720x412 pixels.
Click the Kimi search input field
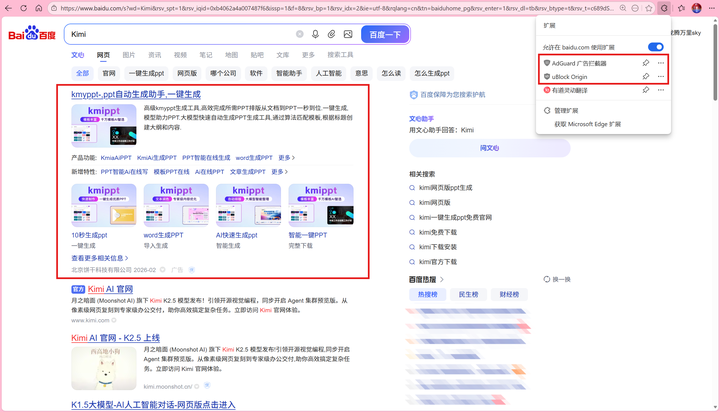(181, 34)
